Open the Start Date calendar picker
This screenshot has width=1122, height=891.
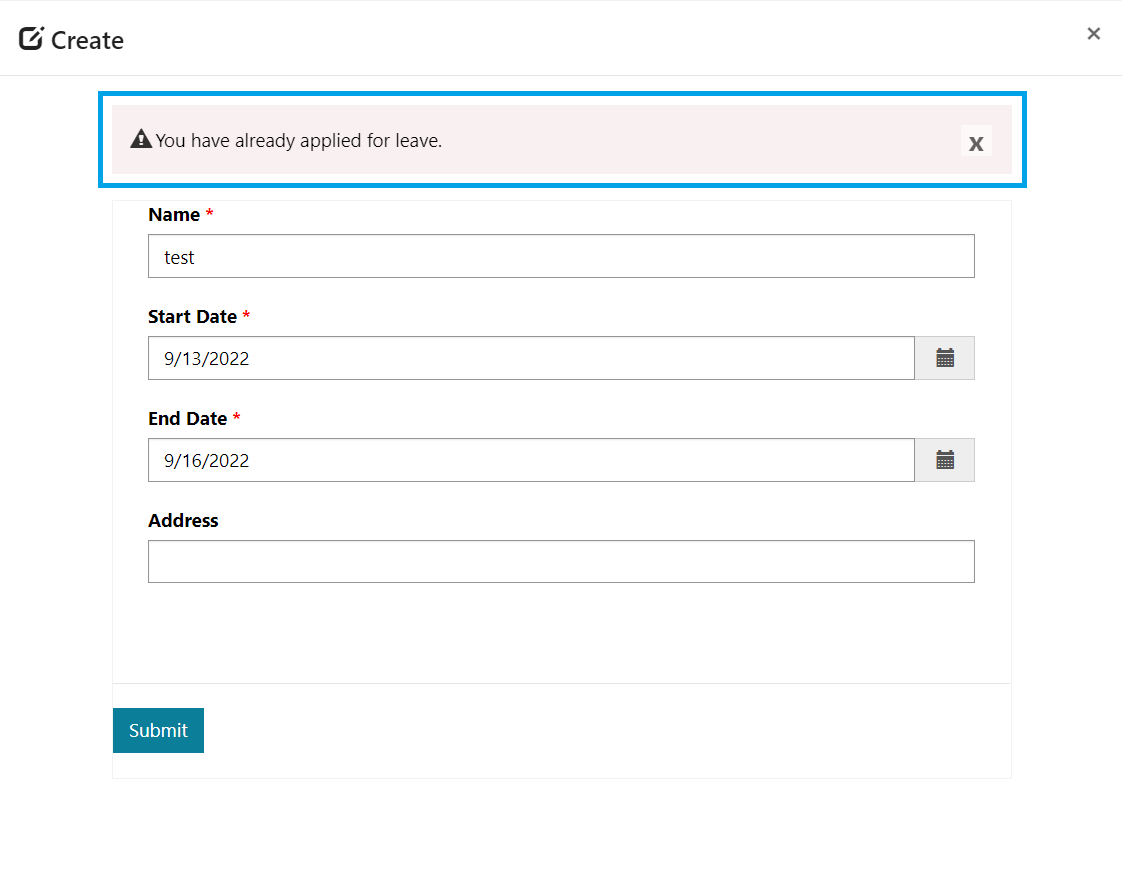(944, 358)
